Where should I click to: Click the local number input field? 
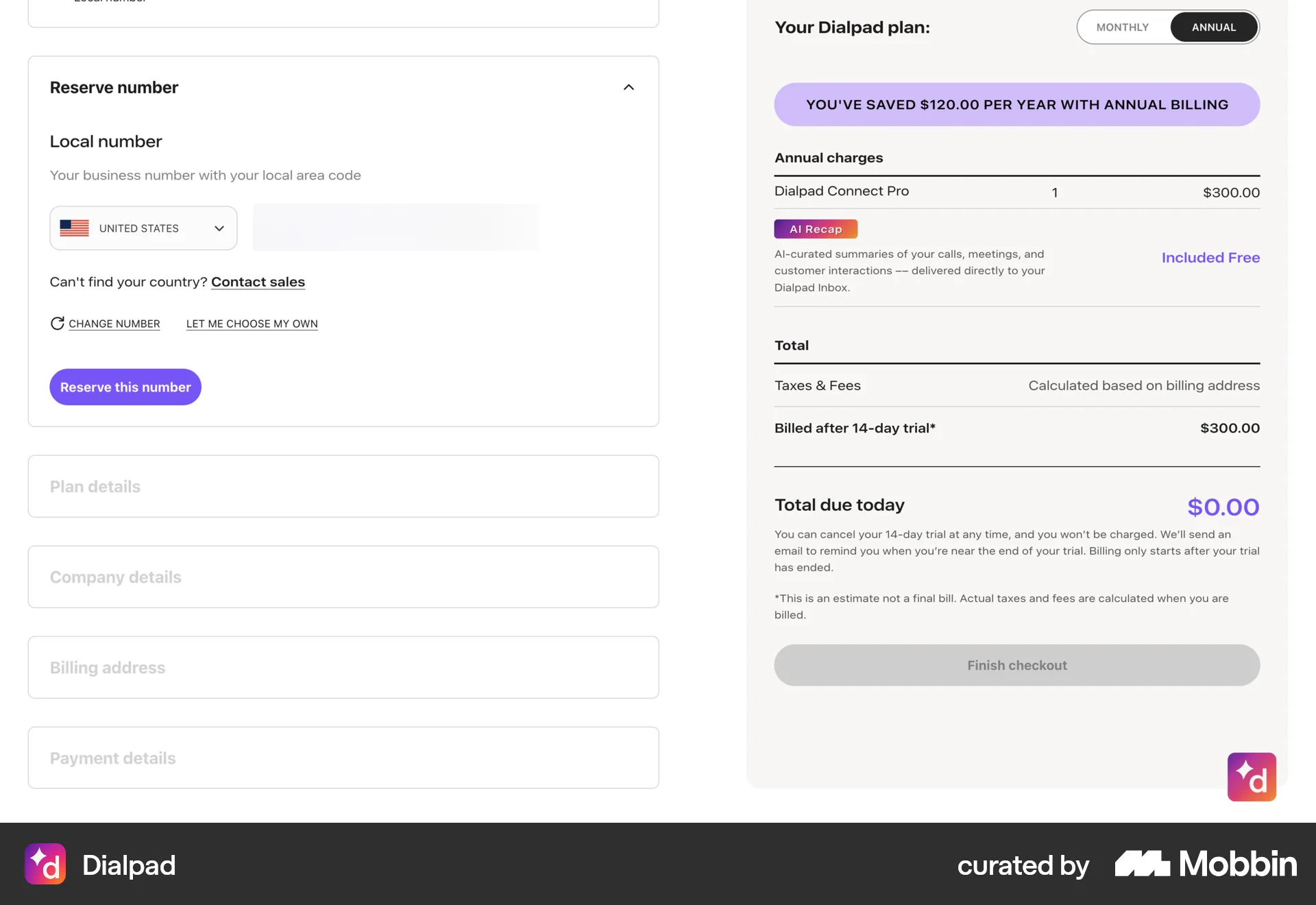(395, 228)
